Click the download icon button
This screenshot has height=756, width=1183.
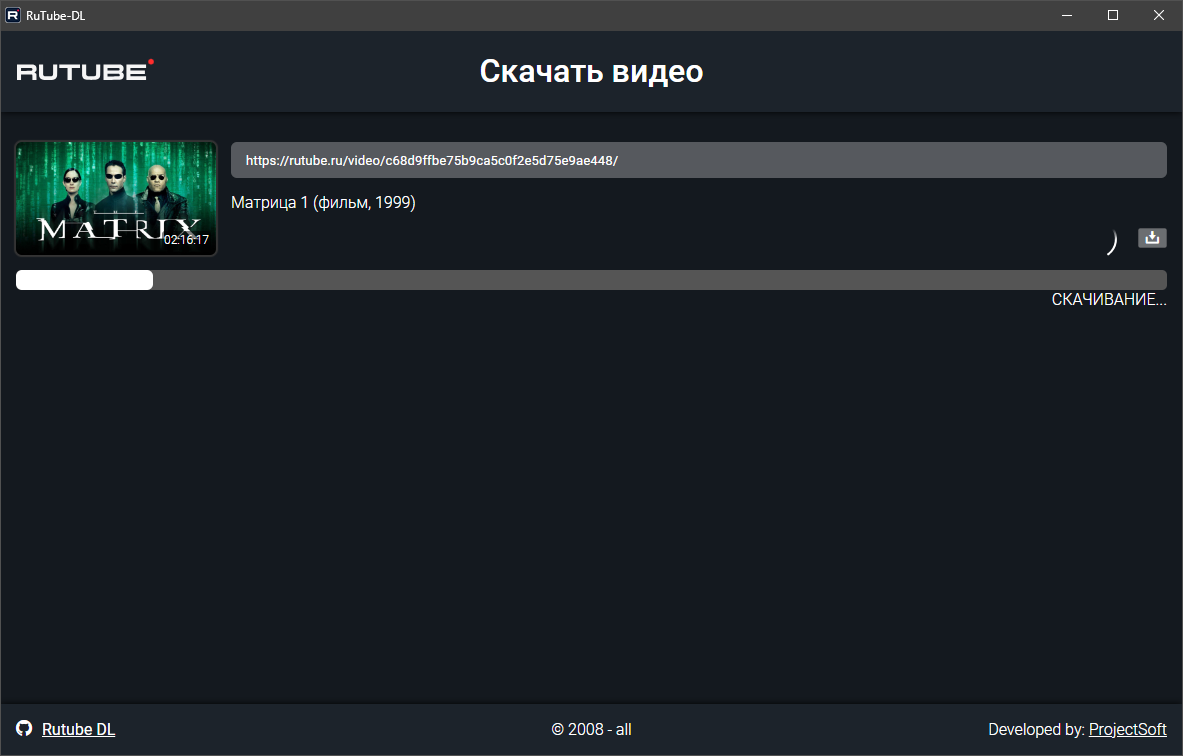tap(1151, 238)
